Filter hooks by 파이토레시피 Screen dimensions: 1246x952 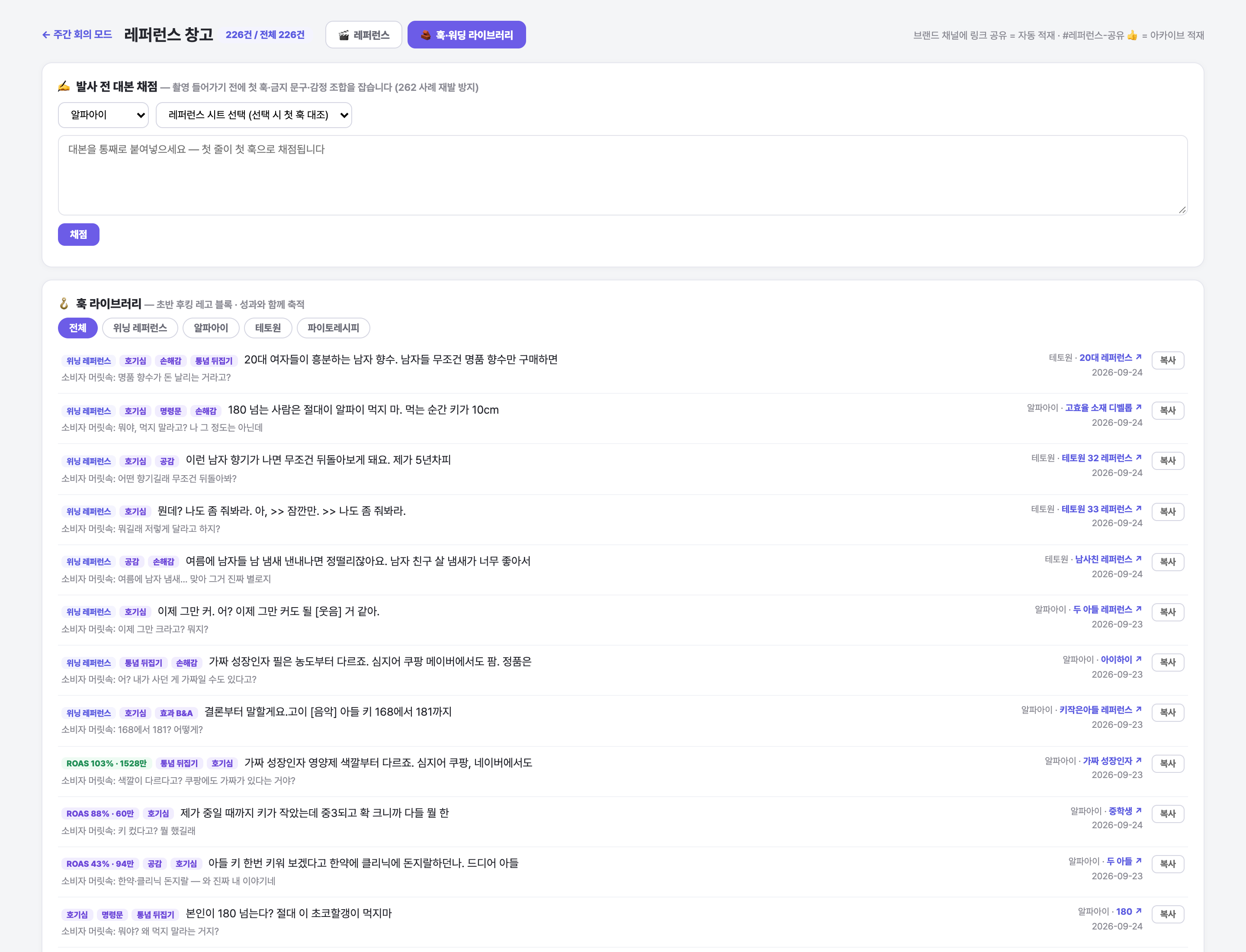click(333, 328)
